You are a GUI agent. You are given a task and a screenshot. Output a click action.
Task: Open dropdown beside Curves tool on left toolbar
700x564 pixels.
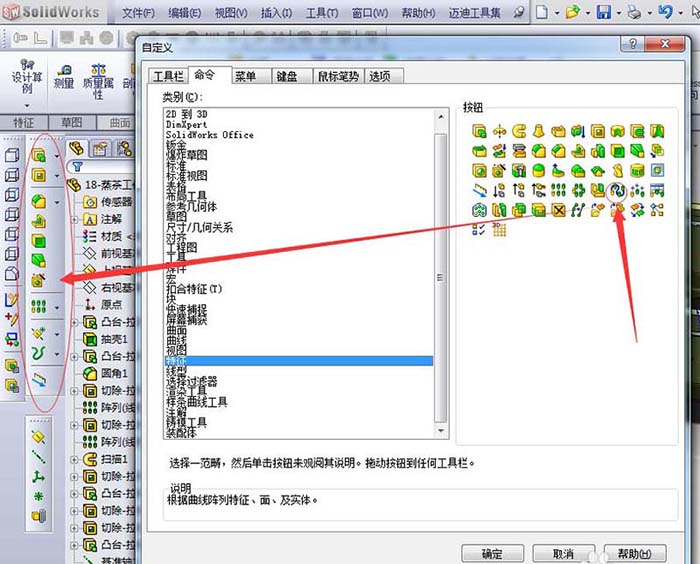(57, 355)
